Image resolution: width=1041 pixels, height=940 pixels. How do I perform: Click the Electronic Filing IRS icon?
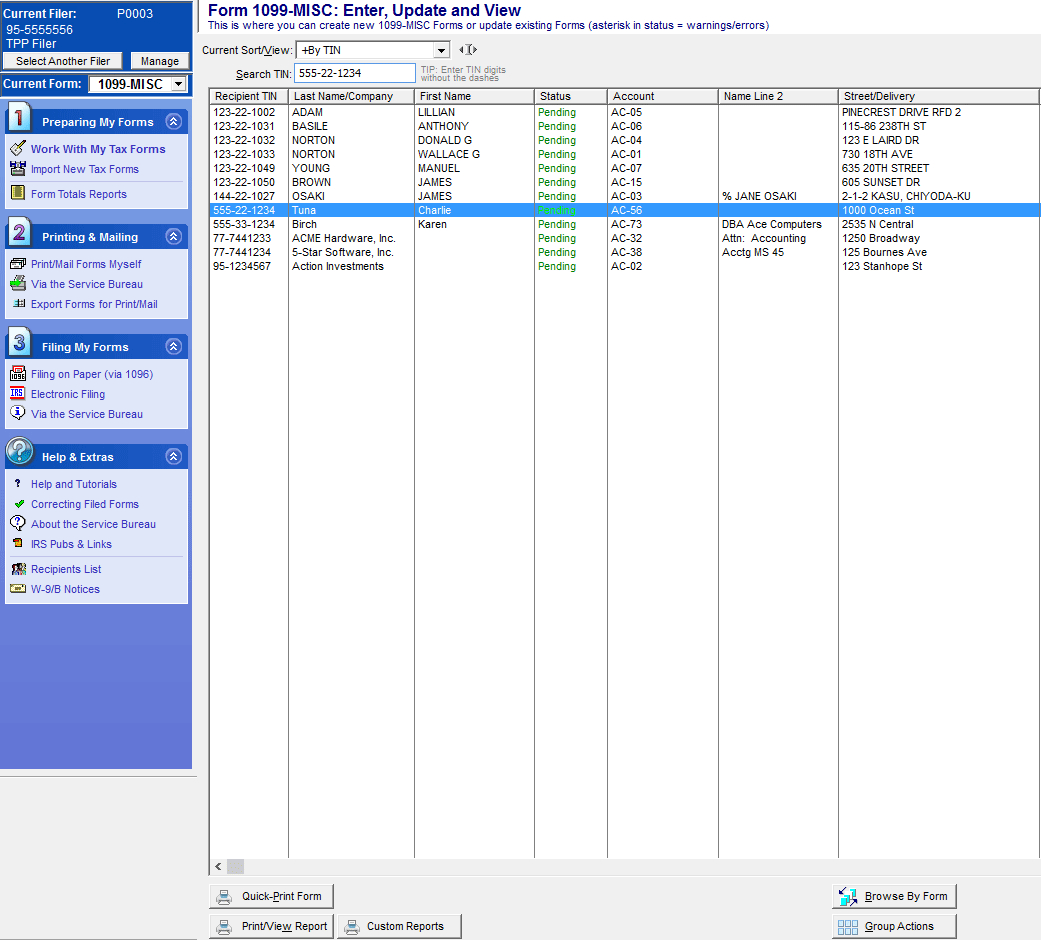(17, 394)
